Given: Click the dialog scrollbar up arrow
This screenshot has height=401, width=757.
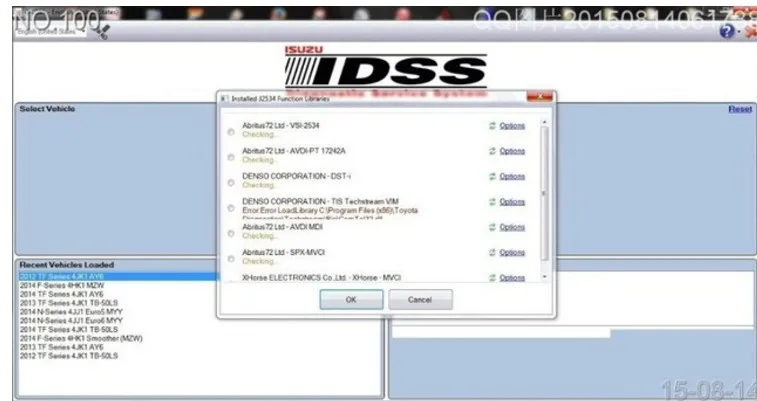Looking at the screenshot, I should 545,123.
